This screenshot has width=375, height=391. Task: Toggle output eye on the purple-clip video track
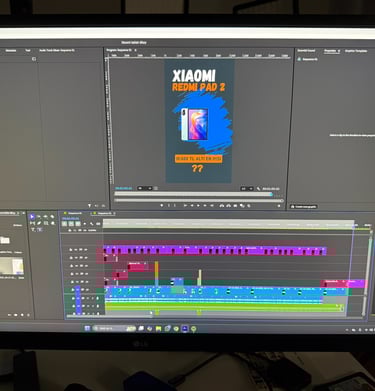coord(86,250)
